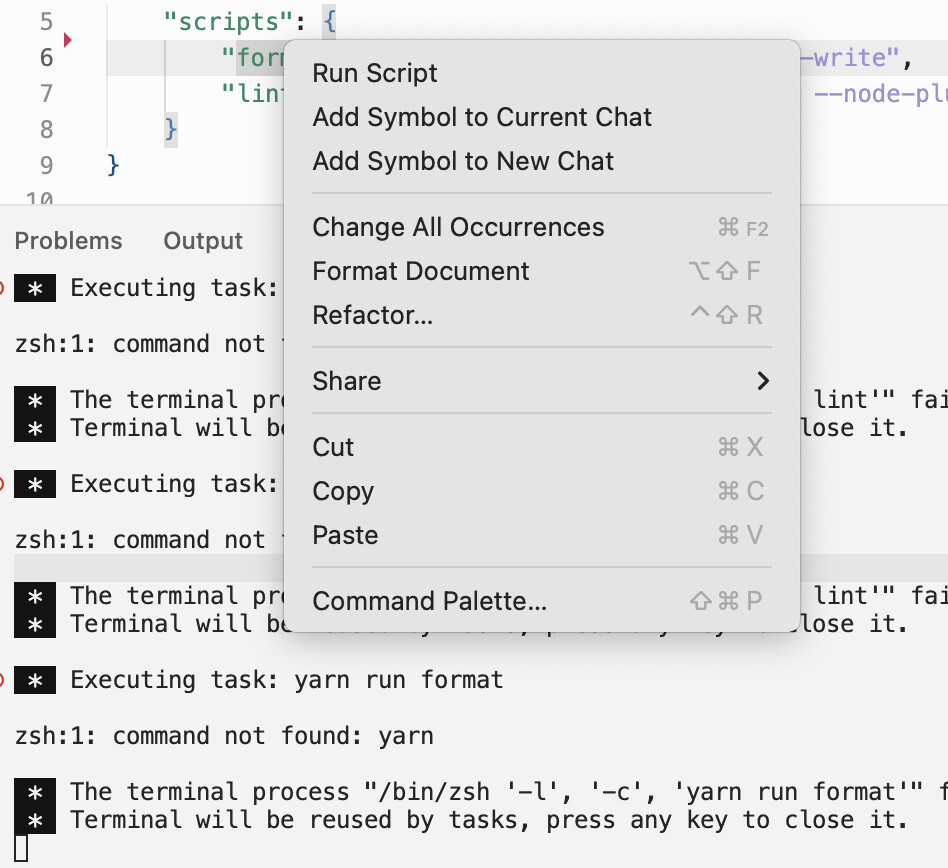This screenshot has width=948, height=868.
Task: Select Add Symbol to New Chat
Action: pyautogui.click(x=463, y=161)
